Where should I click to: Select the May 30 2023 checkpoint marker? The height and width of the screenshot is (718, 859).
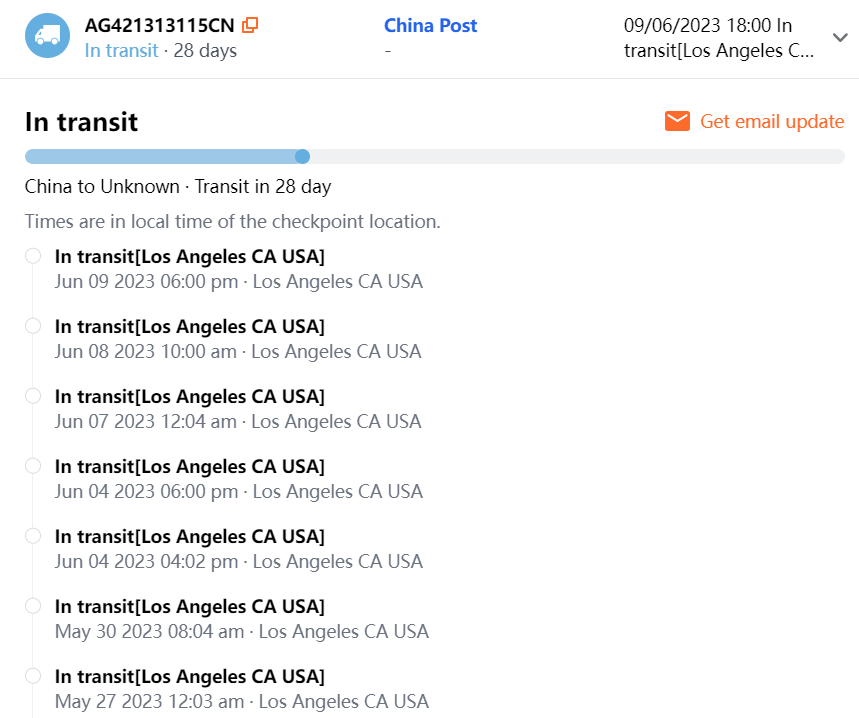click(33, 606)
